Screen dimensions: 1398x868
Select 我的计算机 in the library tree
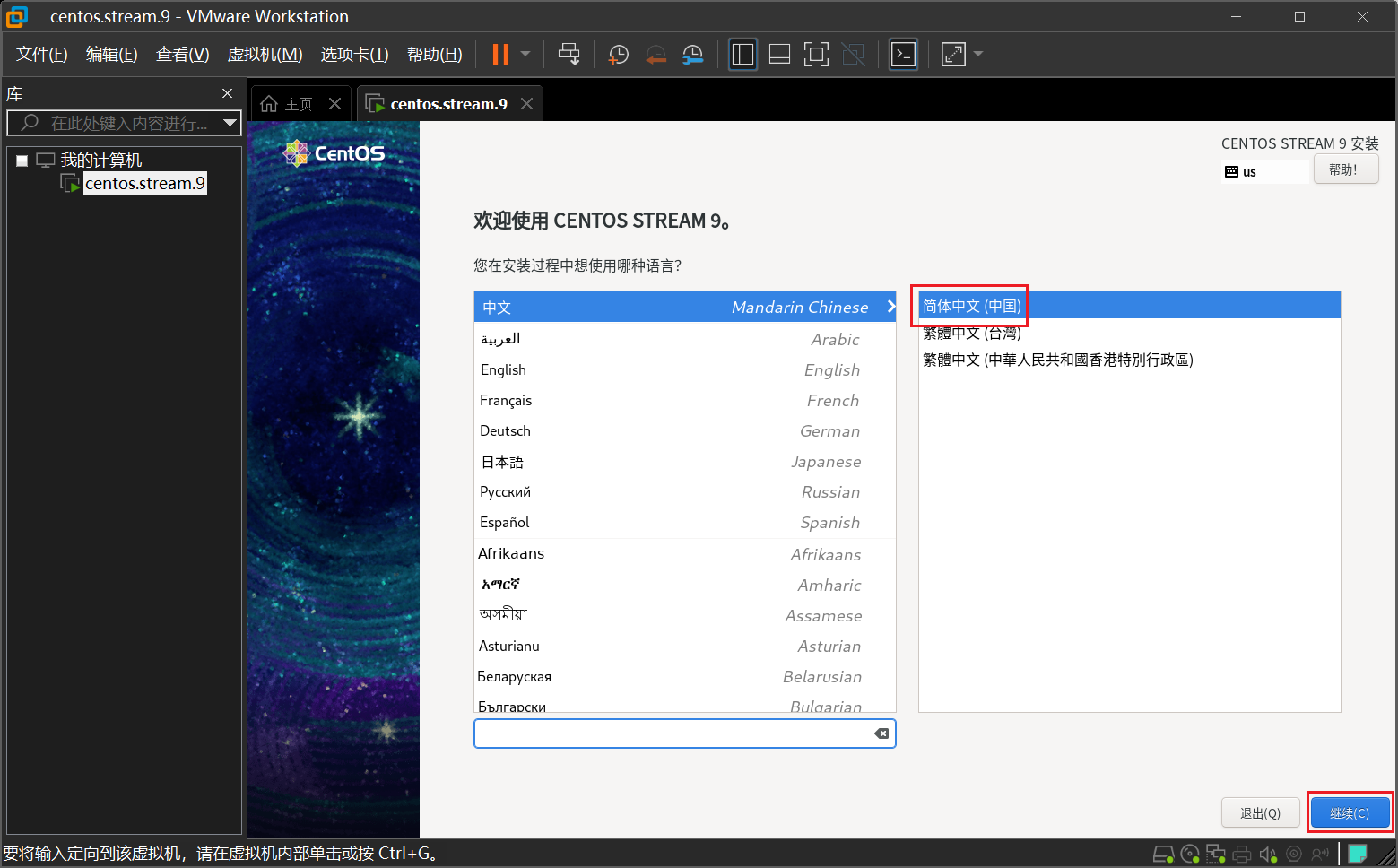coord(101,160)
